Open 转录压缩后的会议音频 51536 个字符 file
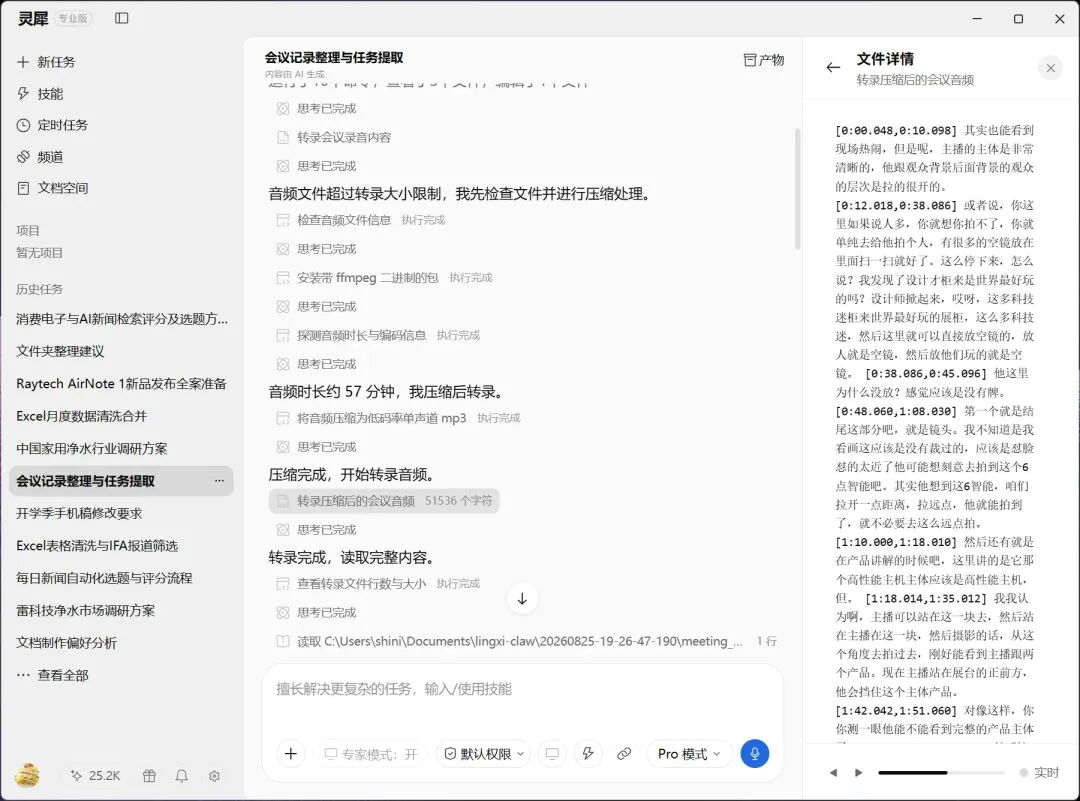 [384, 501]
